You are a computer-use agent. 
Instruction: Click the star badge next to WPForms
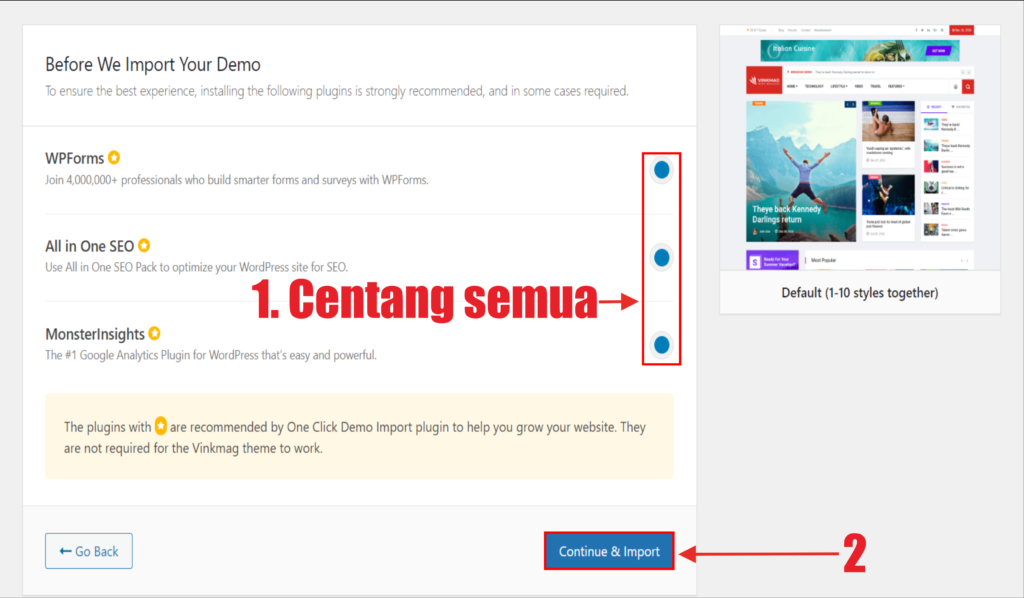pos(114,158)
